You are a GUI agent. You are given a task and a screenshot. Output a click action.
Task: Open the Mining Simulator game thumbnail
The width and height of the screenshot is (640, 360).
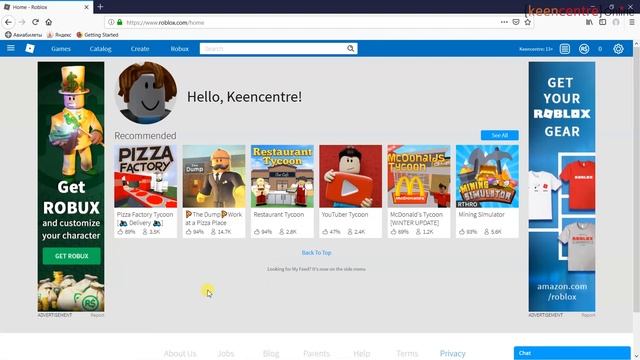coord(487,176)
